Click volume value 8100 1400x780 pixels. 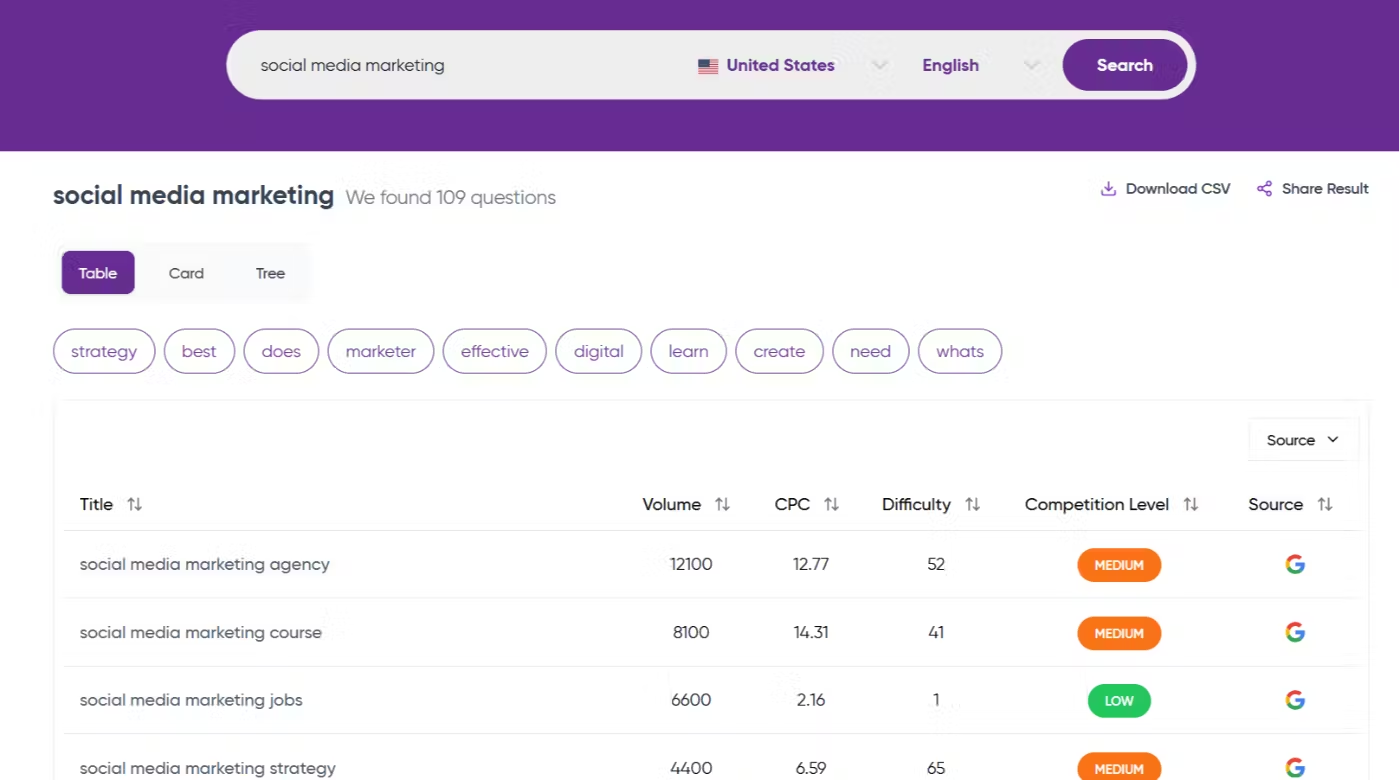(x=691, y=632)
